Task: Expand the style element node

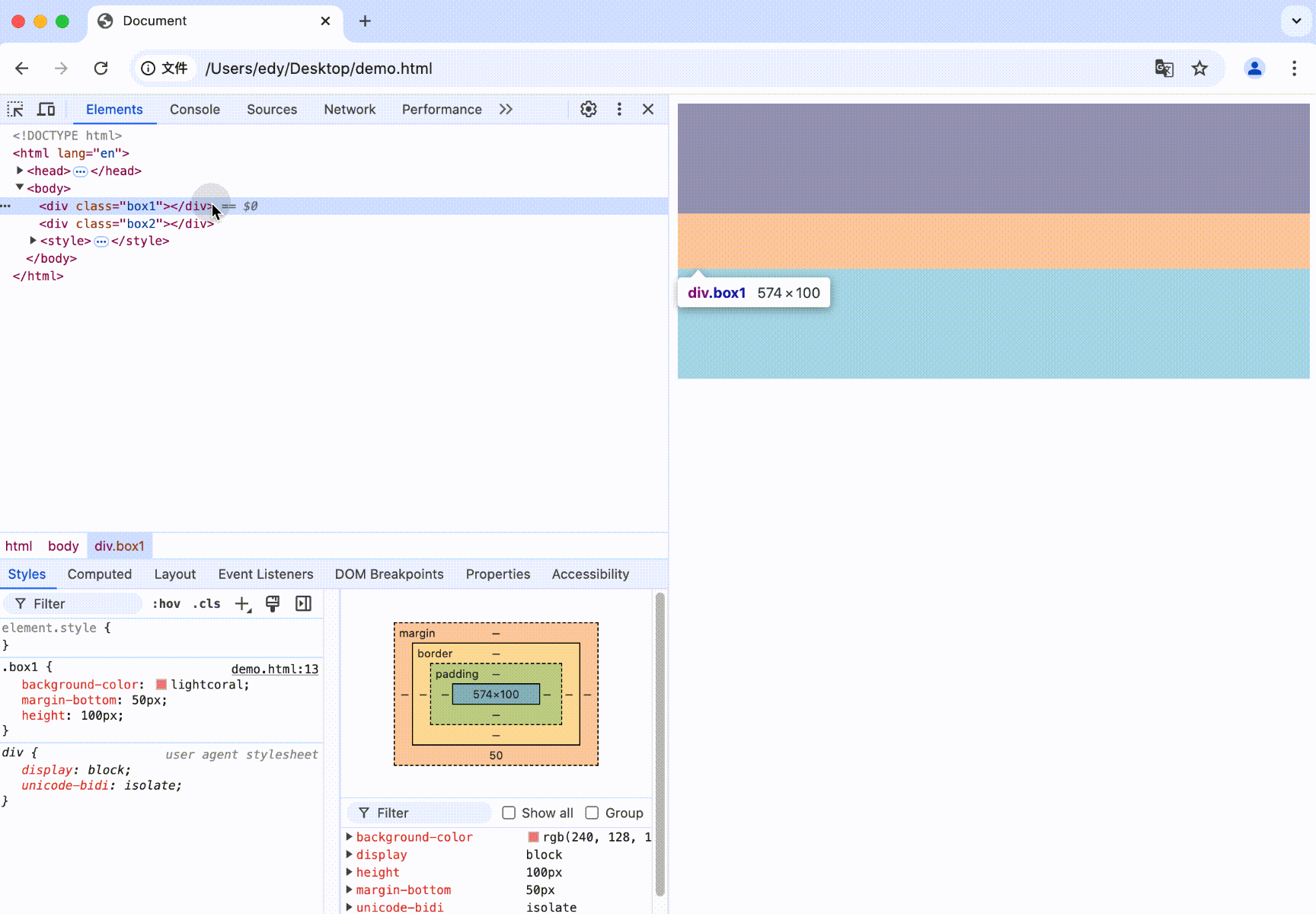Action: tap(34, 241)
